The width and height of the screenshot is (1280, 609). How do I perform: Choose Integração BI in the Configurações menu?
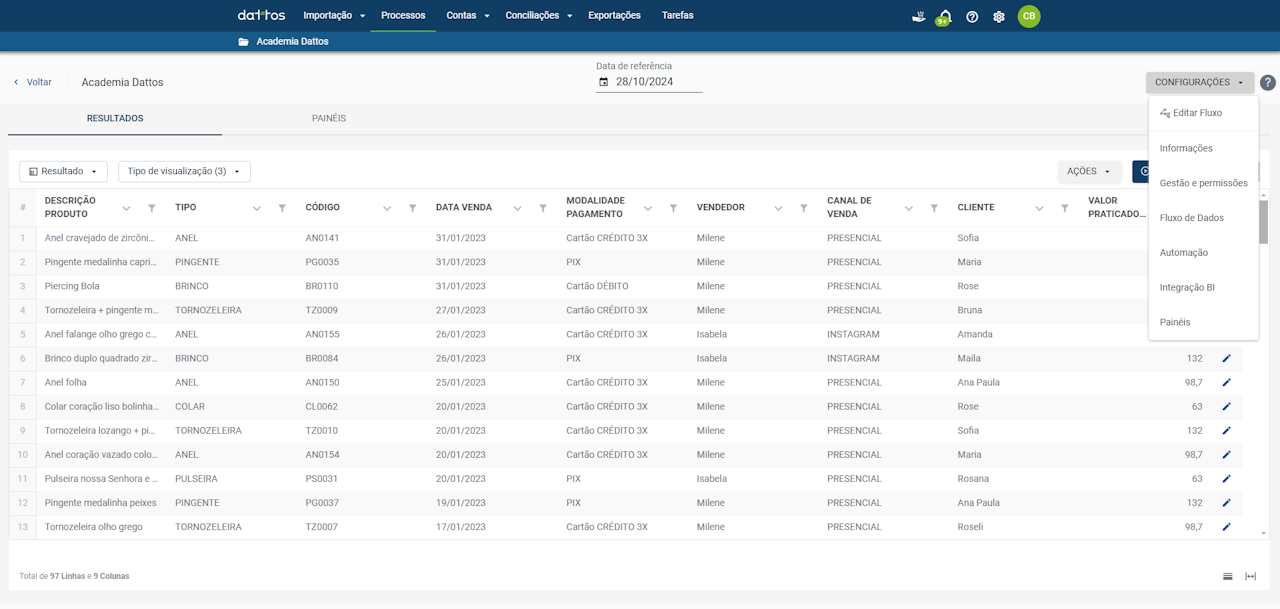point(1187,287)
